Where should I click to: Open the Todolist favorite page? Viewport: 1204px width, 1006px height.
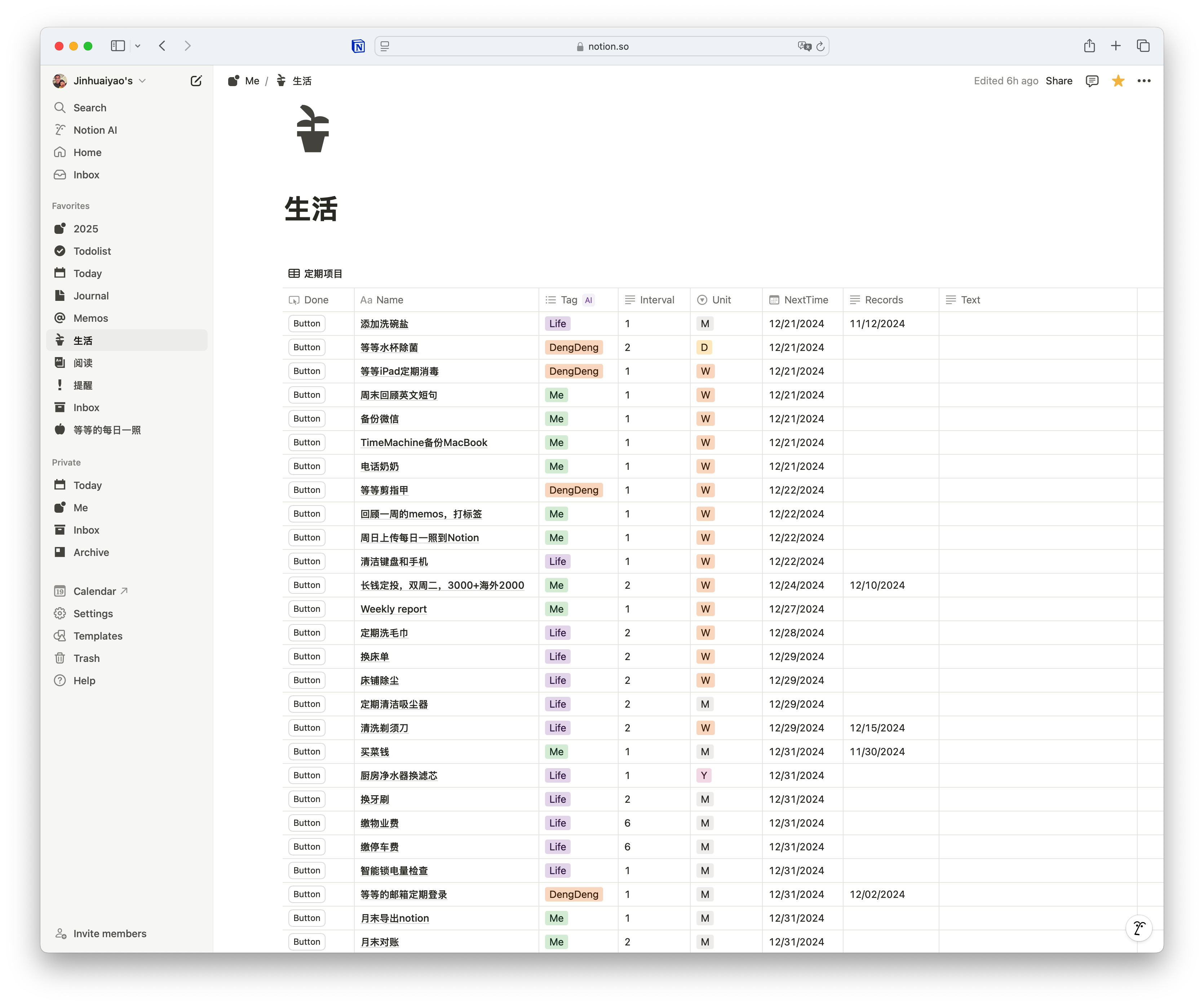[x=126, y=251]
